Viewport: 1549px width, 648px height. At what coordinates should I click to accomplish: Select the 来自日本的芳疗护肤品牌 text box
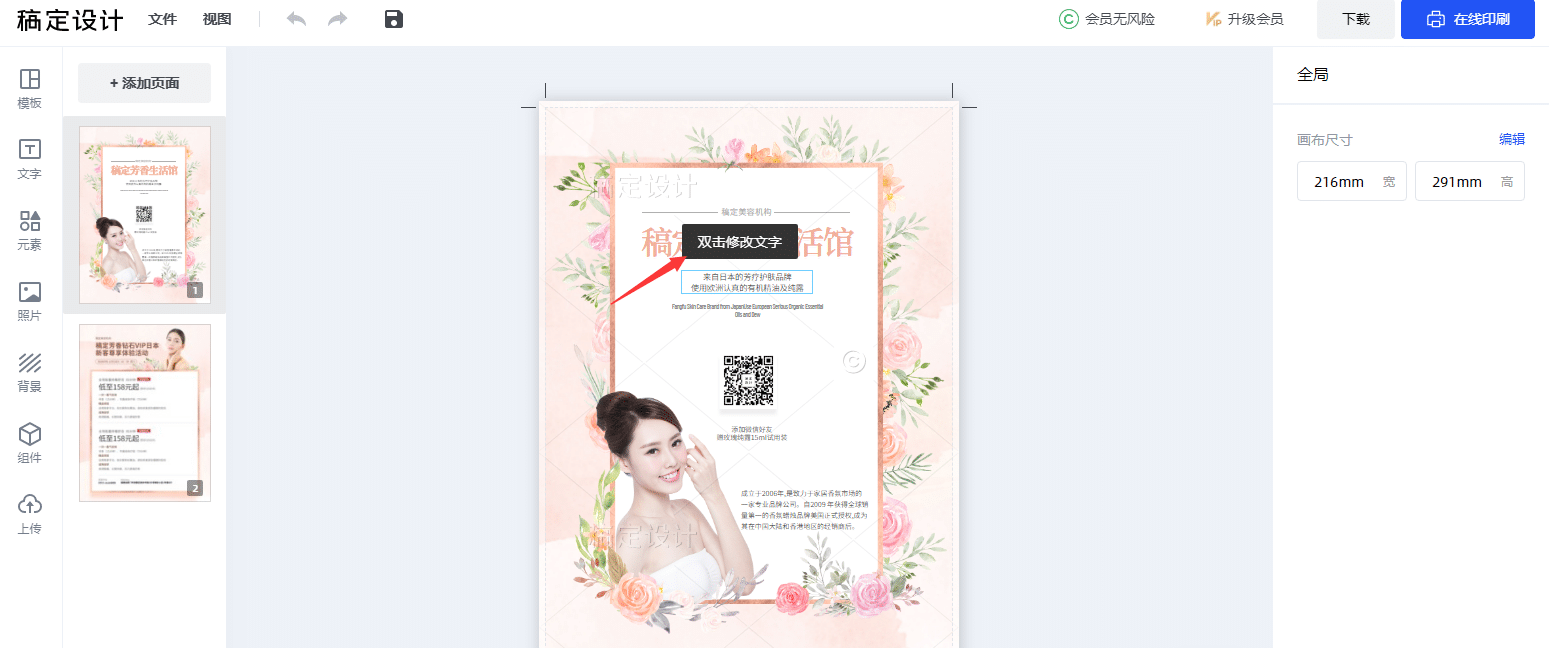[x=748, y=282]
